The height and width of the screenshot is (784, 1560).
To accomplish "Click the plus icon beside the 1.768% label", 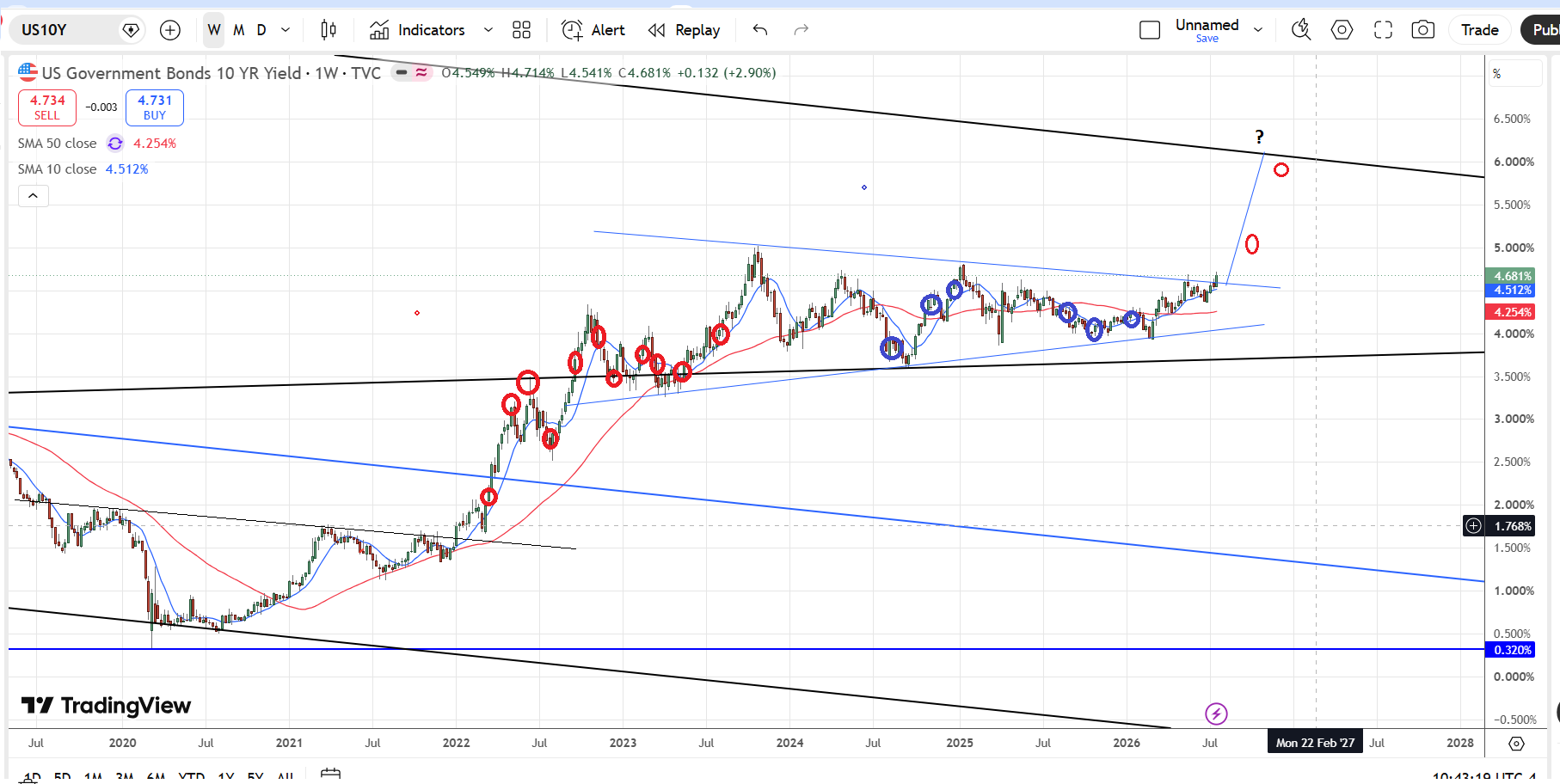I will pos(1473,526).
